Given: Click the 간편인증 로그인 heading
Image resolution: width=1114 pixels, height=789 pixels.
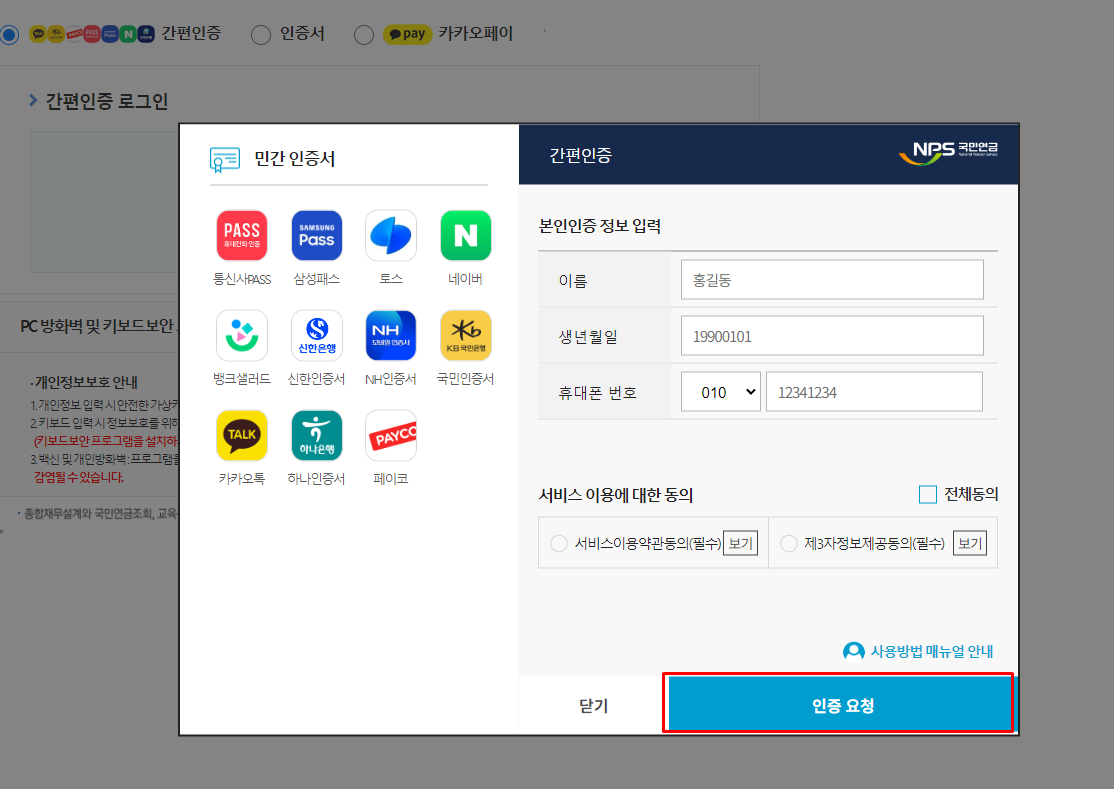Looking at the screenshot, I should pos(107,102).
